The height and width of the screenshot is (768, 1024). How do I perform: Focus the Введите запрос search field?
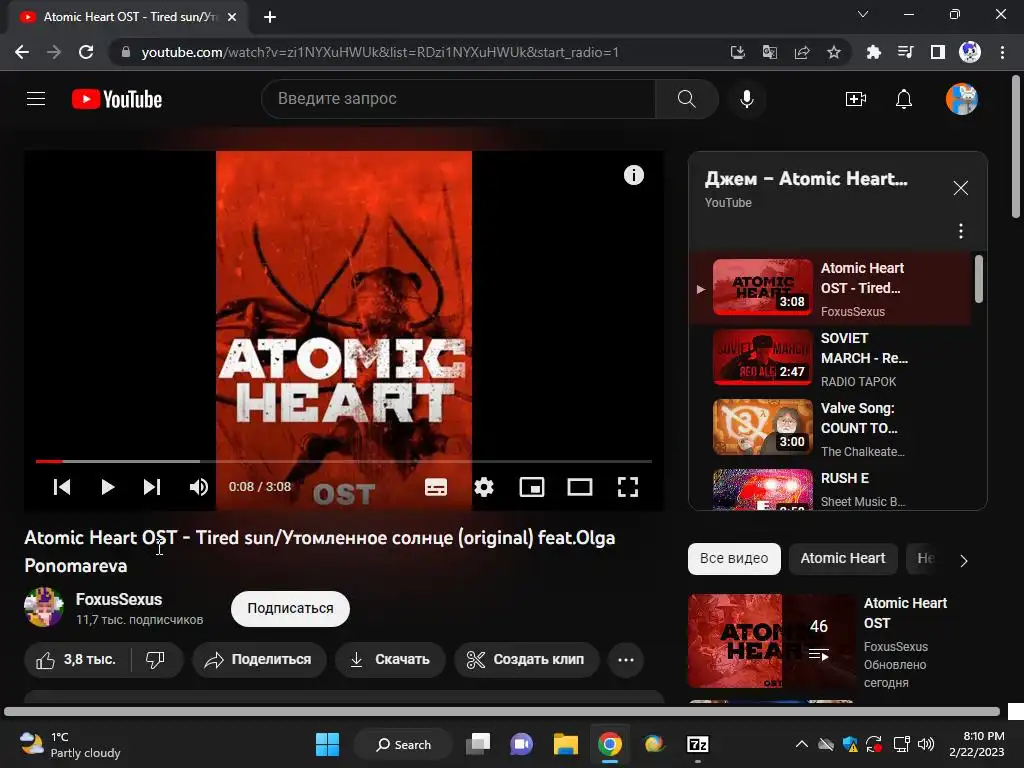[x=458, y=99]
